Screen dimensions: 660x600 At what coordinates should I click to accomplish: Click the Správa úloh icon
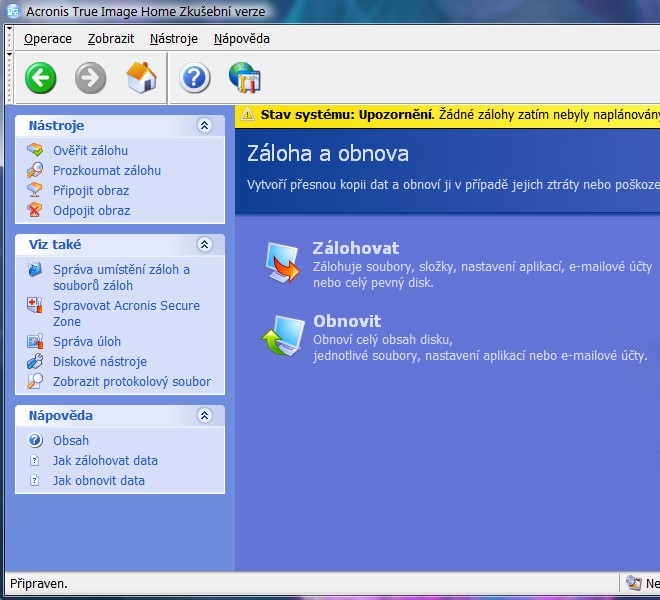35,341
